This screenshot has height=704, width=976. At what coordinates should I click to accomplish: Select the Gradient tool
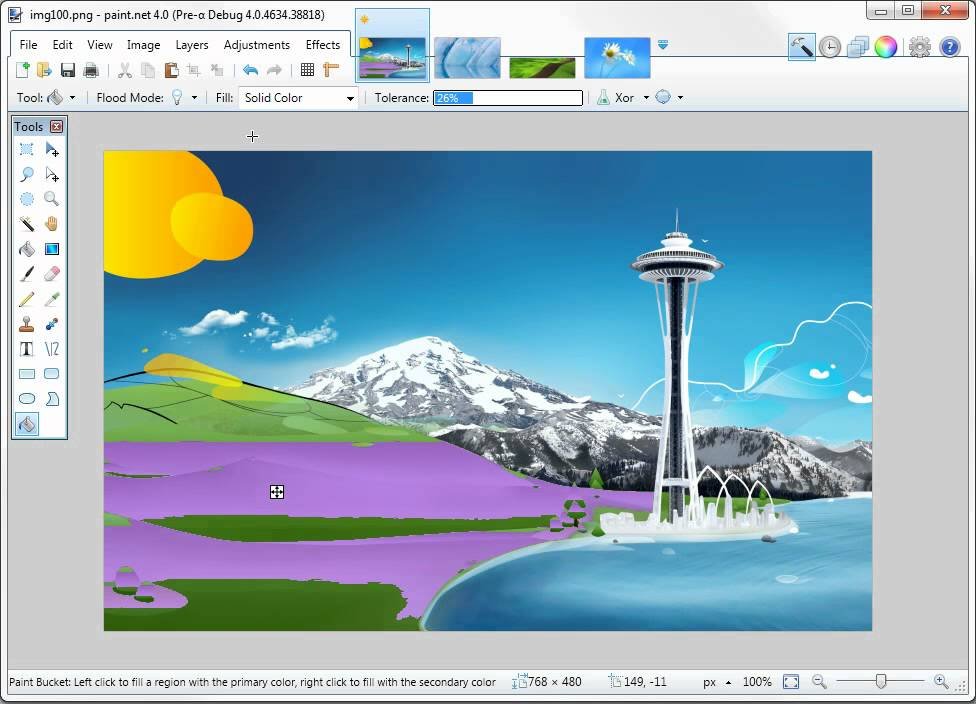pyautogui.click(x=52, y=249)
